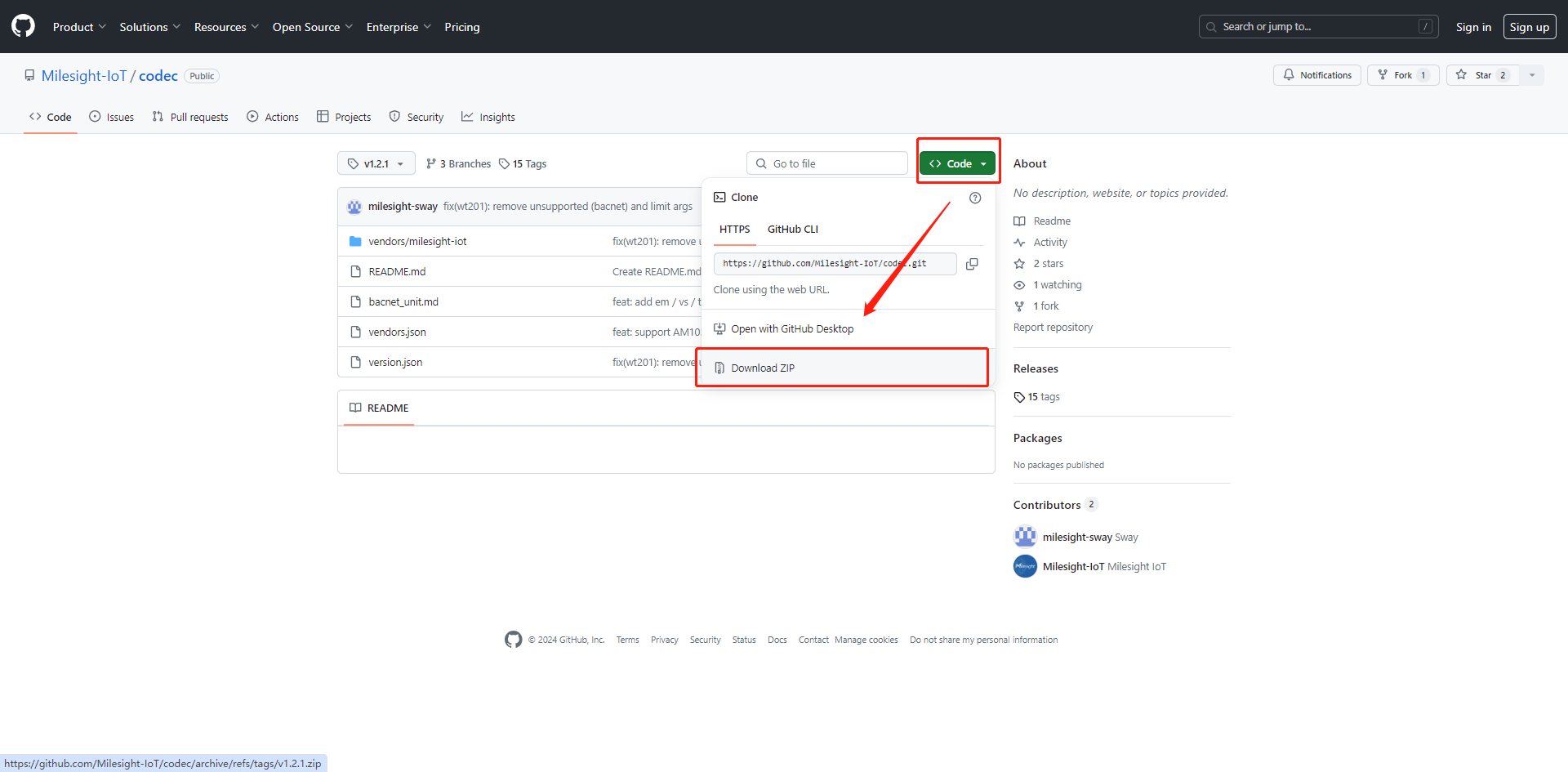Click Report repository
Image resolution: width=1568 pixels, height=772 pixels.
pos(1053,328)
